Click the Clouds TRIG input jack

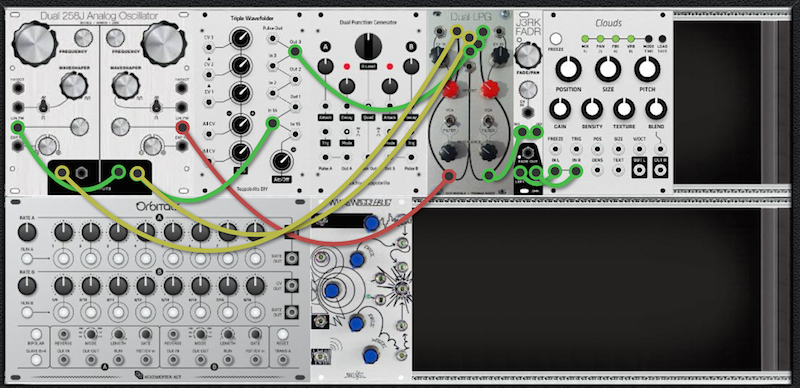tap(576, 149)
